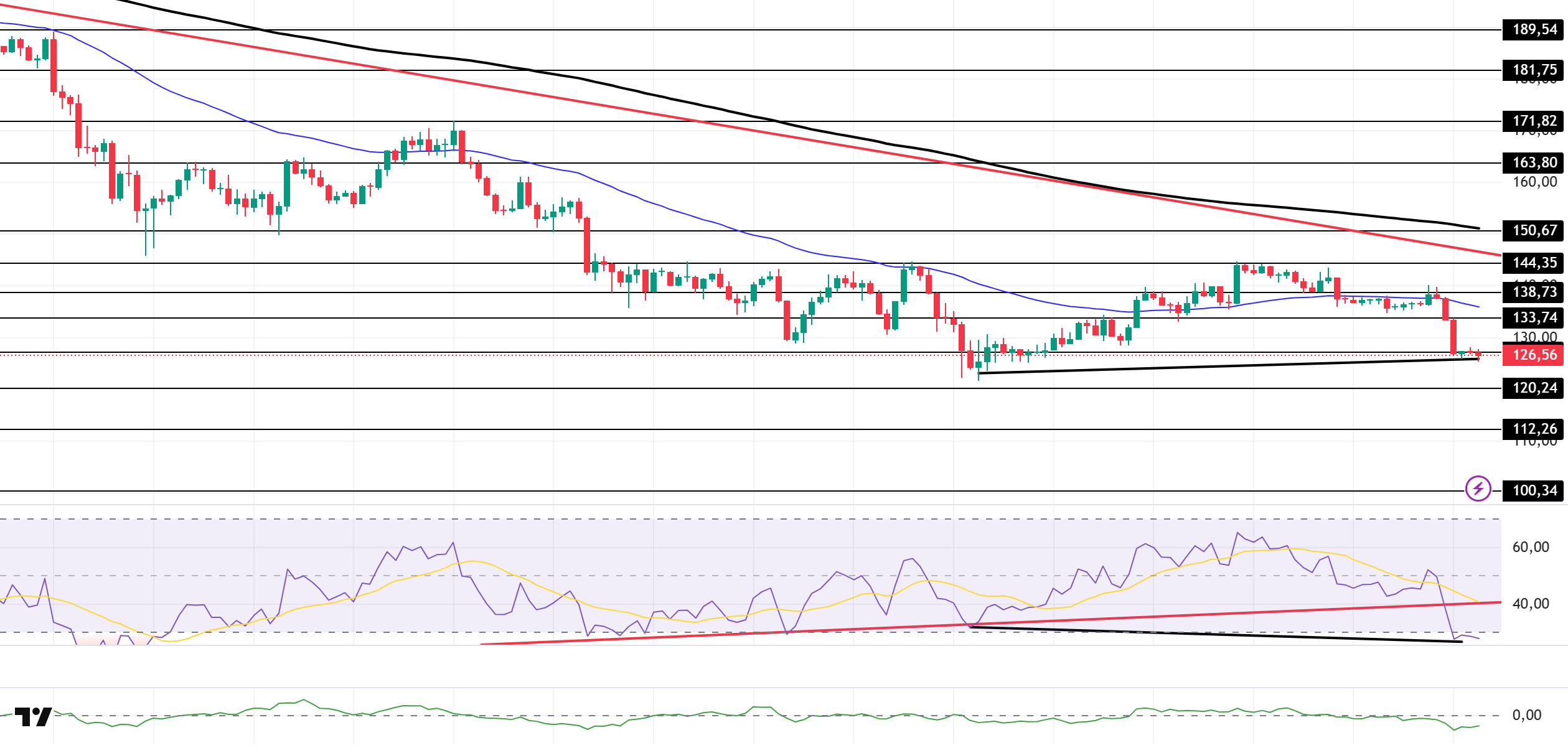
Task: Select the 138,73 level label
Action: pos(1534,292)
